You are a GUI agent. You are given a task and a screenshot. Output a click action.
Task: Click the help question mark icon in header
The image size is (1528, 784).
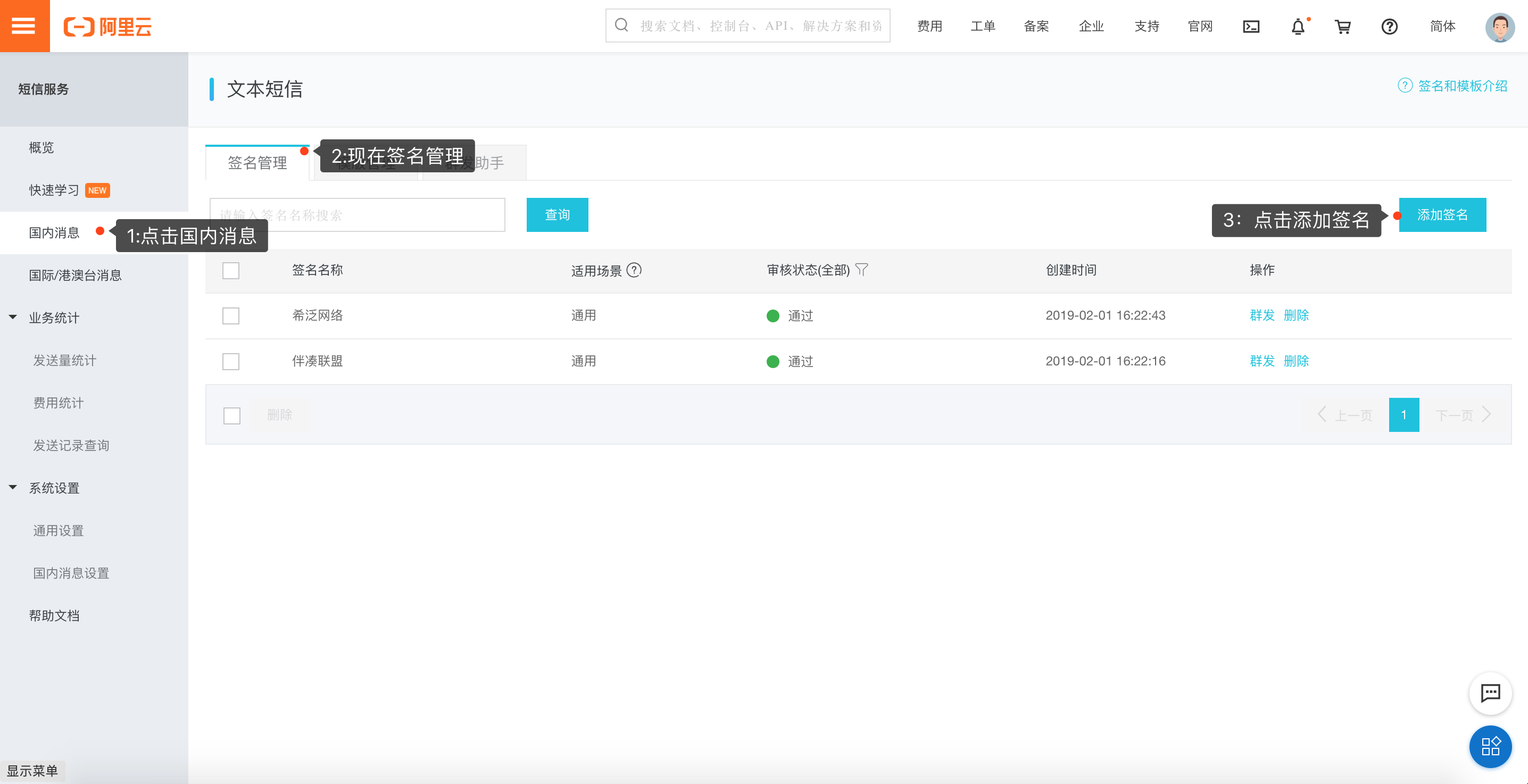tap(1389, 27)
